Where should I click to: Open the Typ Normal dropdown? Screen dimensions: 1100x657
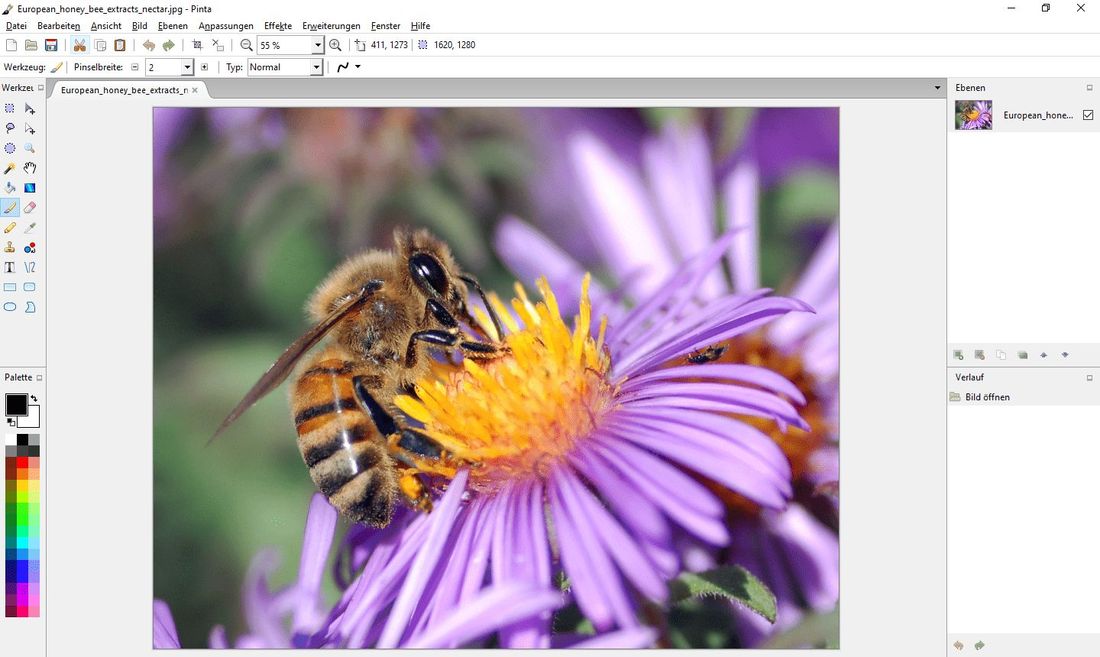pos(317,67)
